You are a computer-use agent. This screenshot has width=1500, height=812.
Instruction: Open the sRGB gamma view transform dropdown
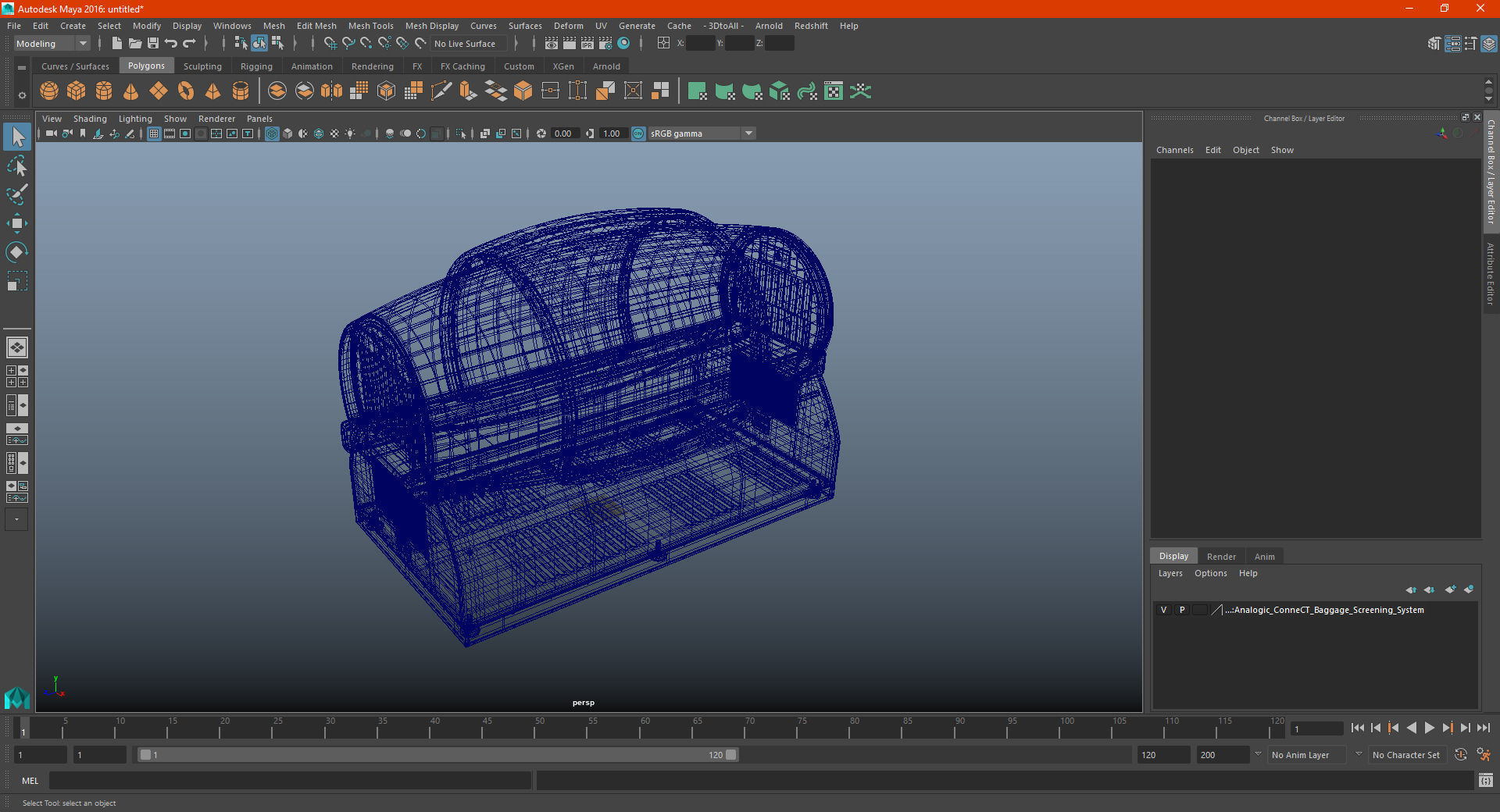(702, 134)
